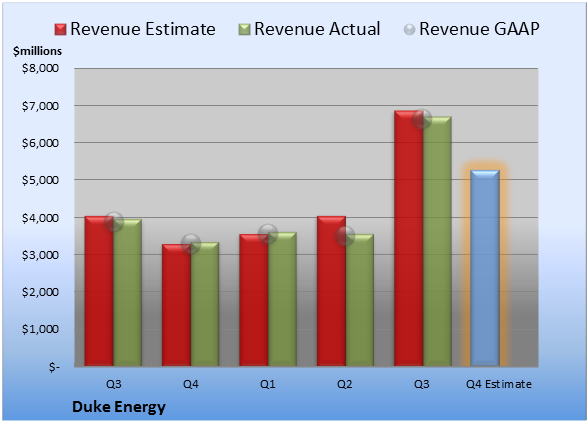Click the '$5,000' axis value
The width and height of the screenshot is (588, 422).
click(x=40, y=180)
